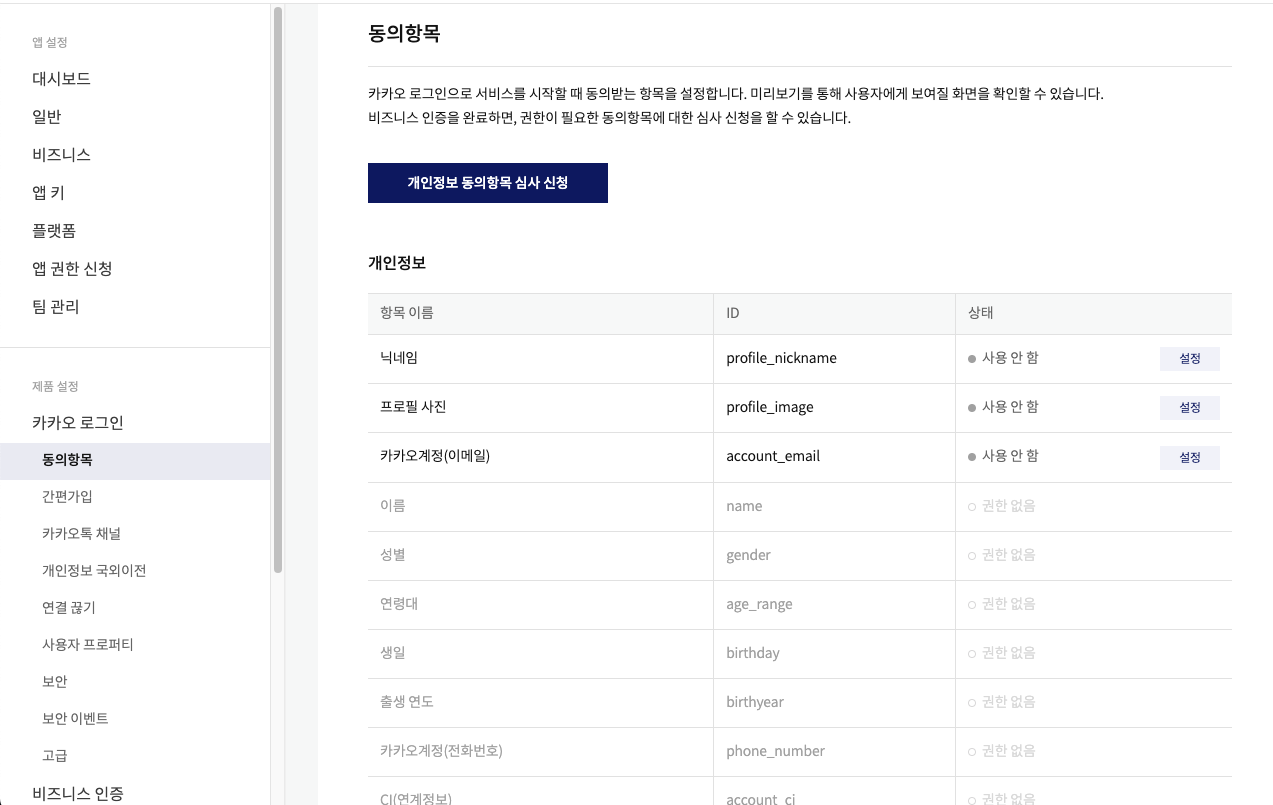
Task: Open 보안 submenu item
Action: click(x=55, y=682)
